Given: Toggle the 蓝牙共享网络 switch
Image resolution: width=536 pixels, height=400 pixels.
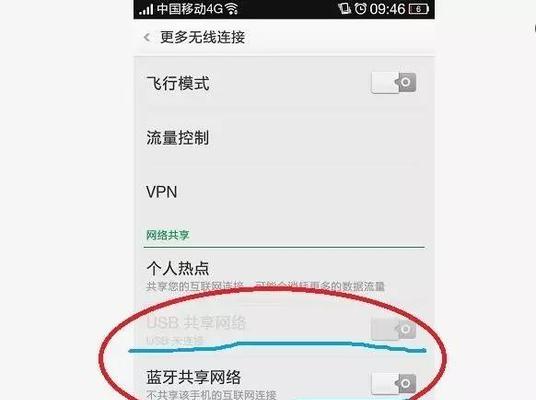Looking at the screenshot, I should [x=393, y=384].
